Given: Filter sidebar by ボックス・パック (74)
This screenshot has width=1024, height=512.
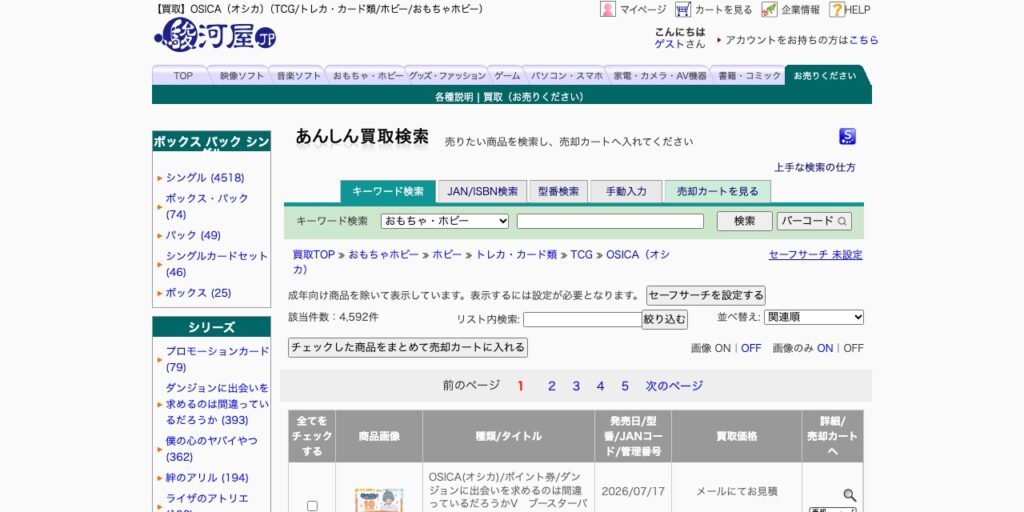Looking at the screenshot, I should [207, 206].
